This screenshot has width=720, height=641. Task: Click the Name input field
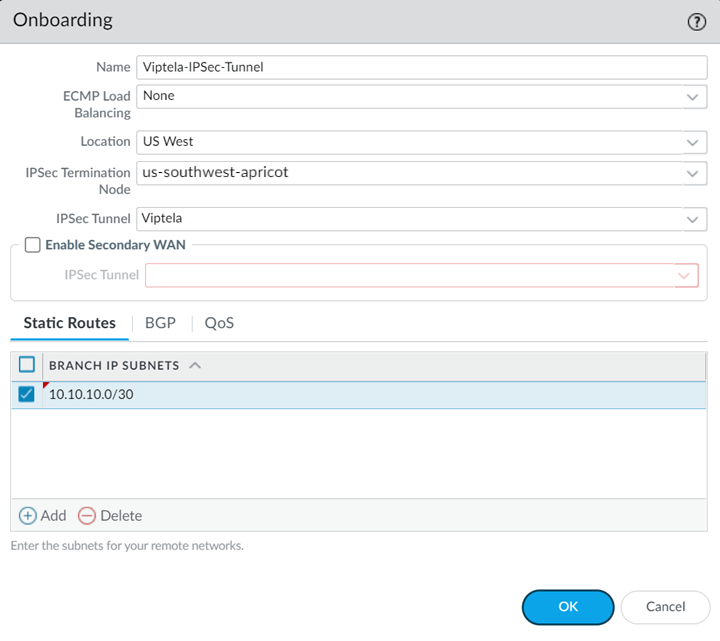coord(420,67)
